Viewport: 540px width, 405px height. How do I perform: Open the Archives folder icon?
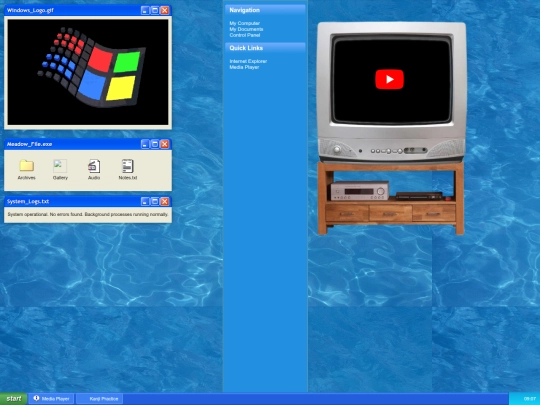point(27,169)
